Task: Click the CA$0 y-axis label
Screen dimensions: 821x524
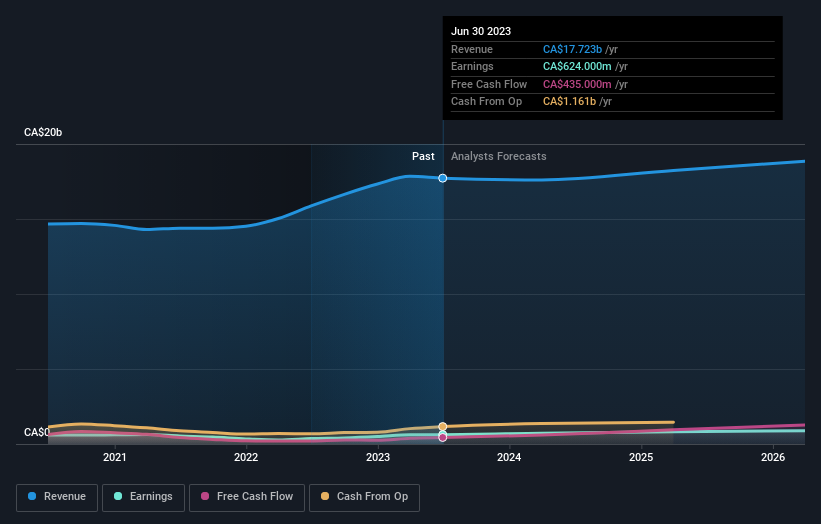Action: [37, 432]
